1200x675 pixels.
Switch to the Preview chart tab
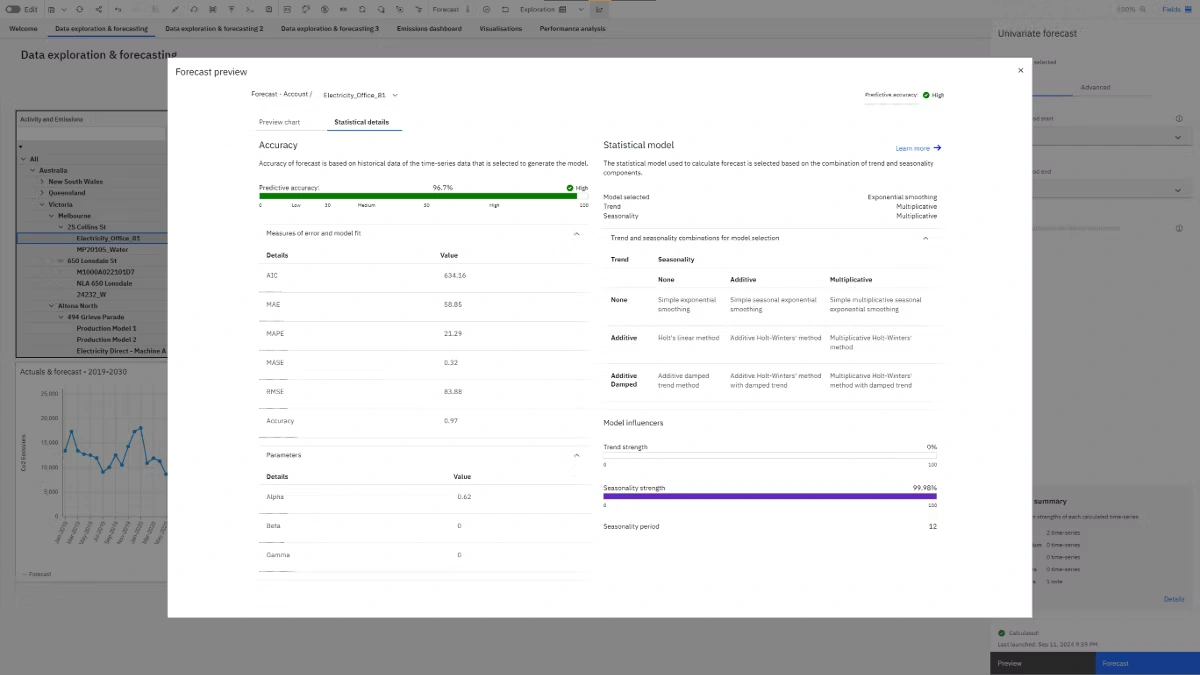point(279,122)
